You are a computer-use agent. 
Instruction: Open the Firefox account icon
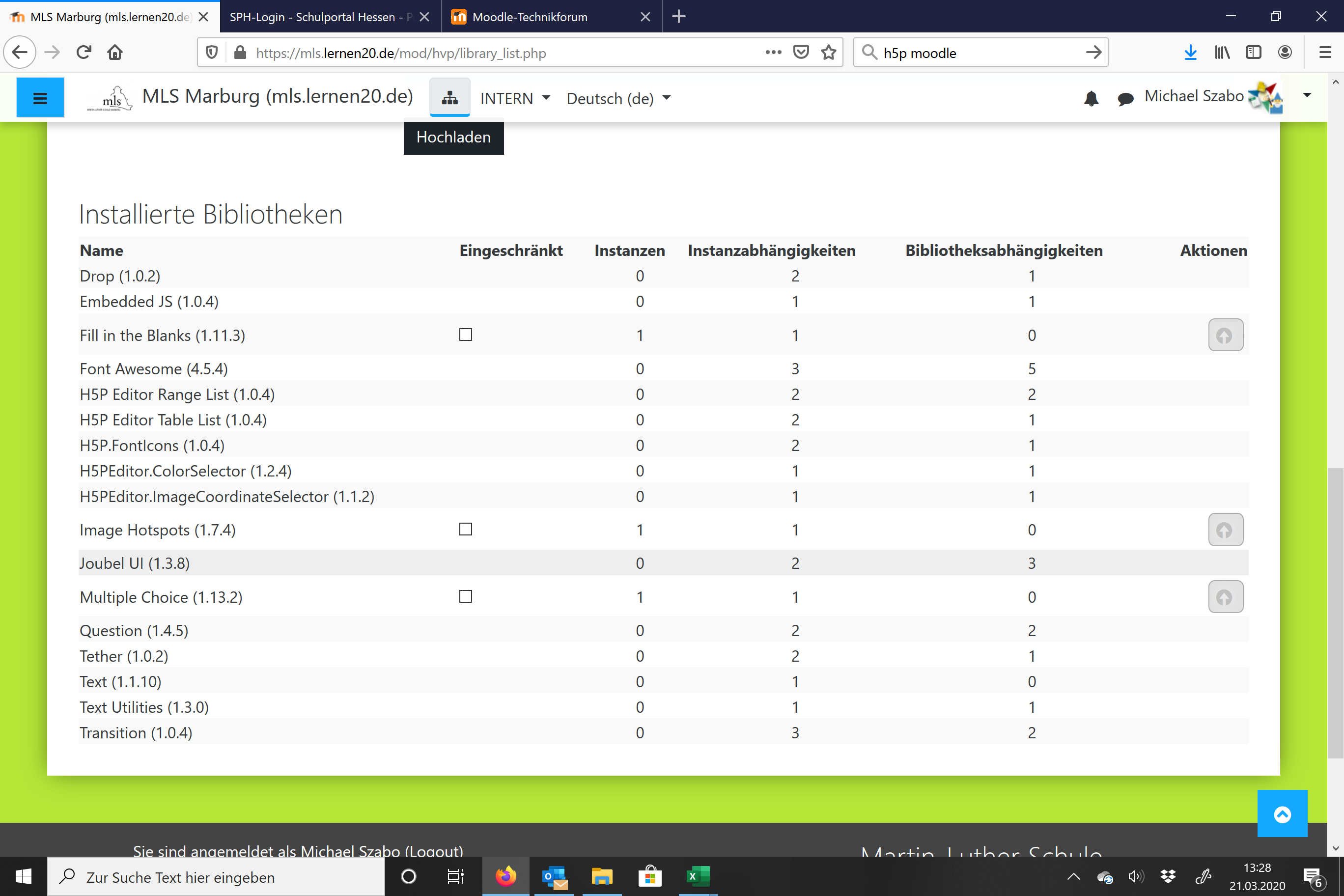[1285, 53]
